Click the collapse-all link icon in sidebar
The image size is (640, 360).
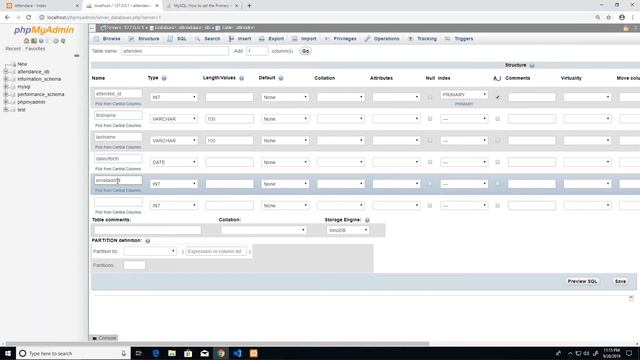pyautogui.click(x=77, y=56)
